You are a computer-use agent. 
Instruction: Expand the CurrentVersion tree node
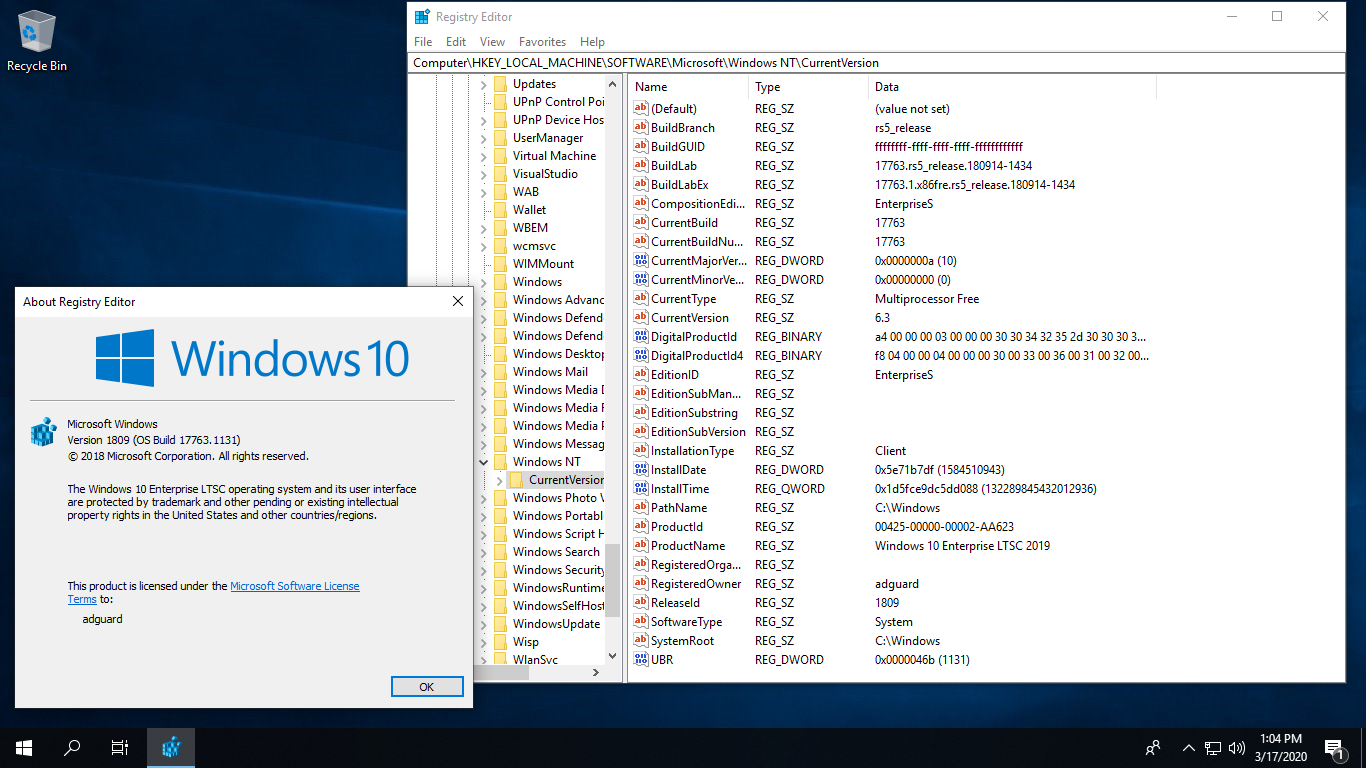point(500,480)
